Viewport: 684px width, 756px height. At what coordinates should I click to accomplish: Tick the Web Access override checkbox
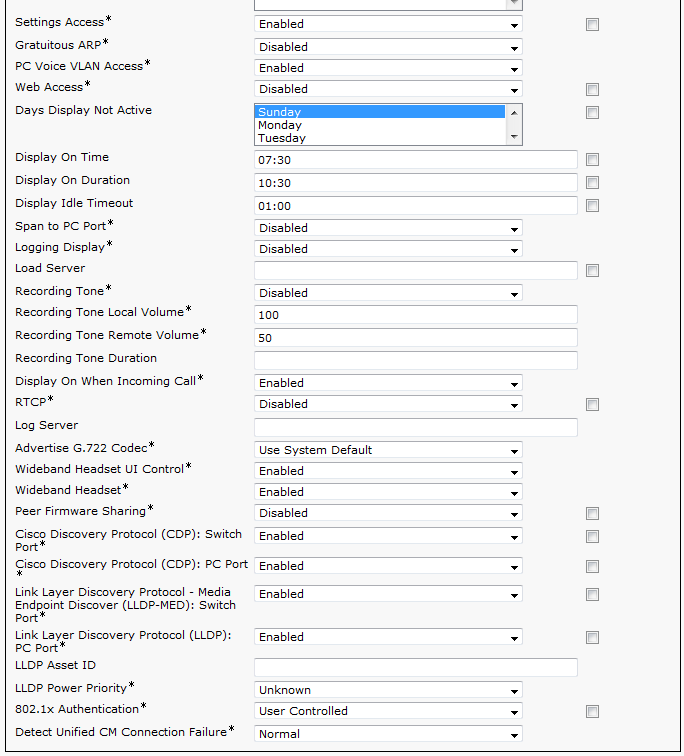[x=592, y=90]
